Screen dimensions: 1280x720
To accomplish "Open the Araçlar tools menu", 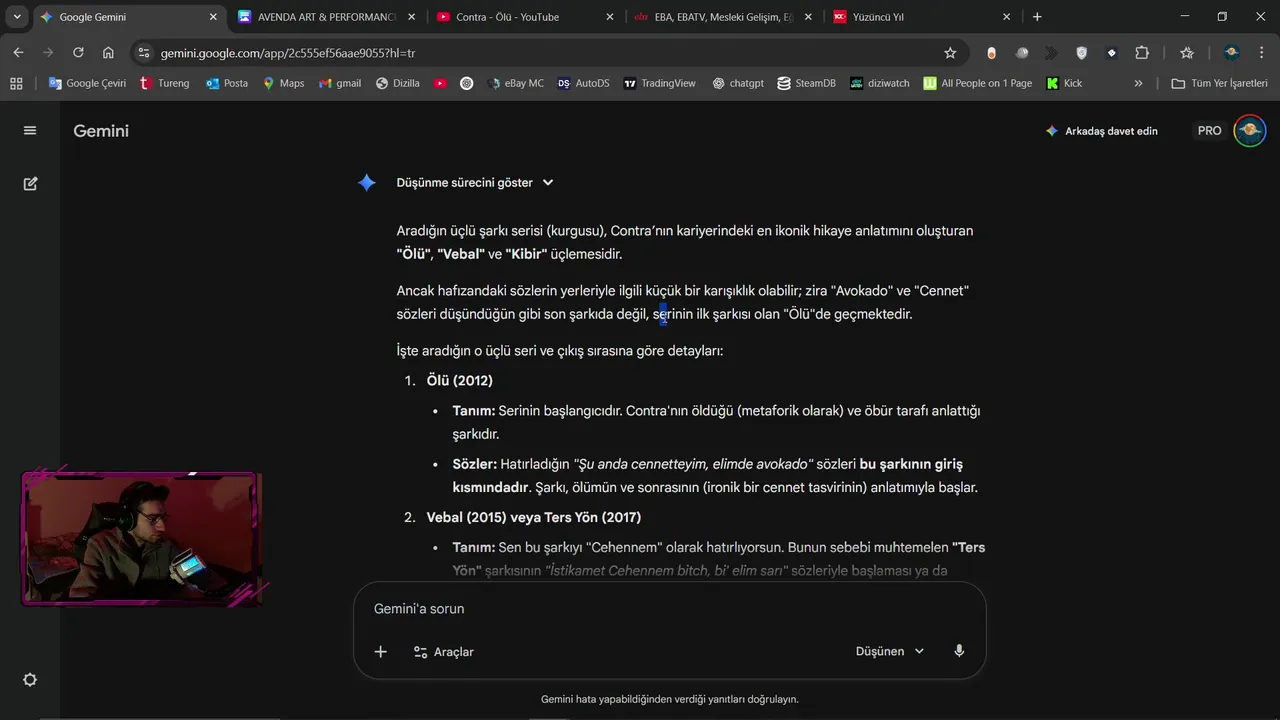I will click(443, 652).
